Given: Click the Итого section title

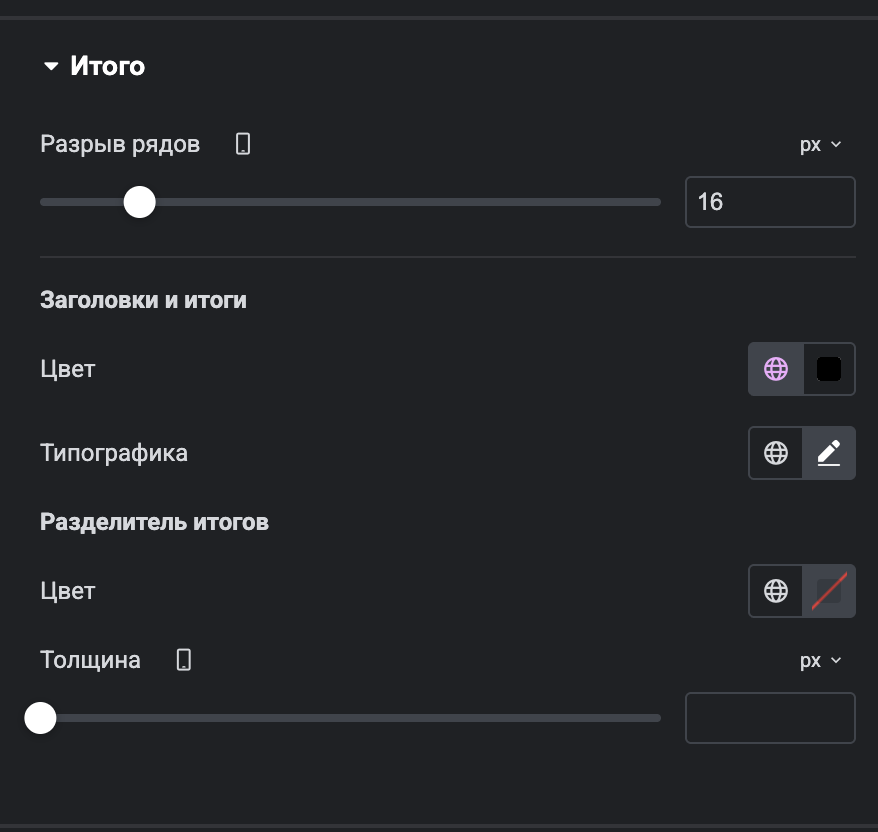Looking at the screenshot, I should [x=108, y=66].
